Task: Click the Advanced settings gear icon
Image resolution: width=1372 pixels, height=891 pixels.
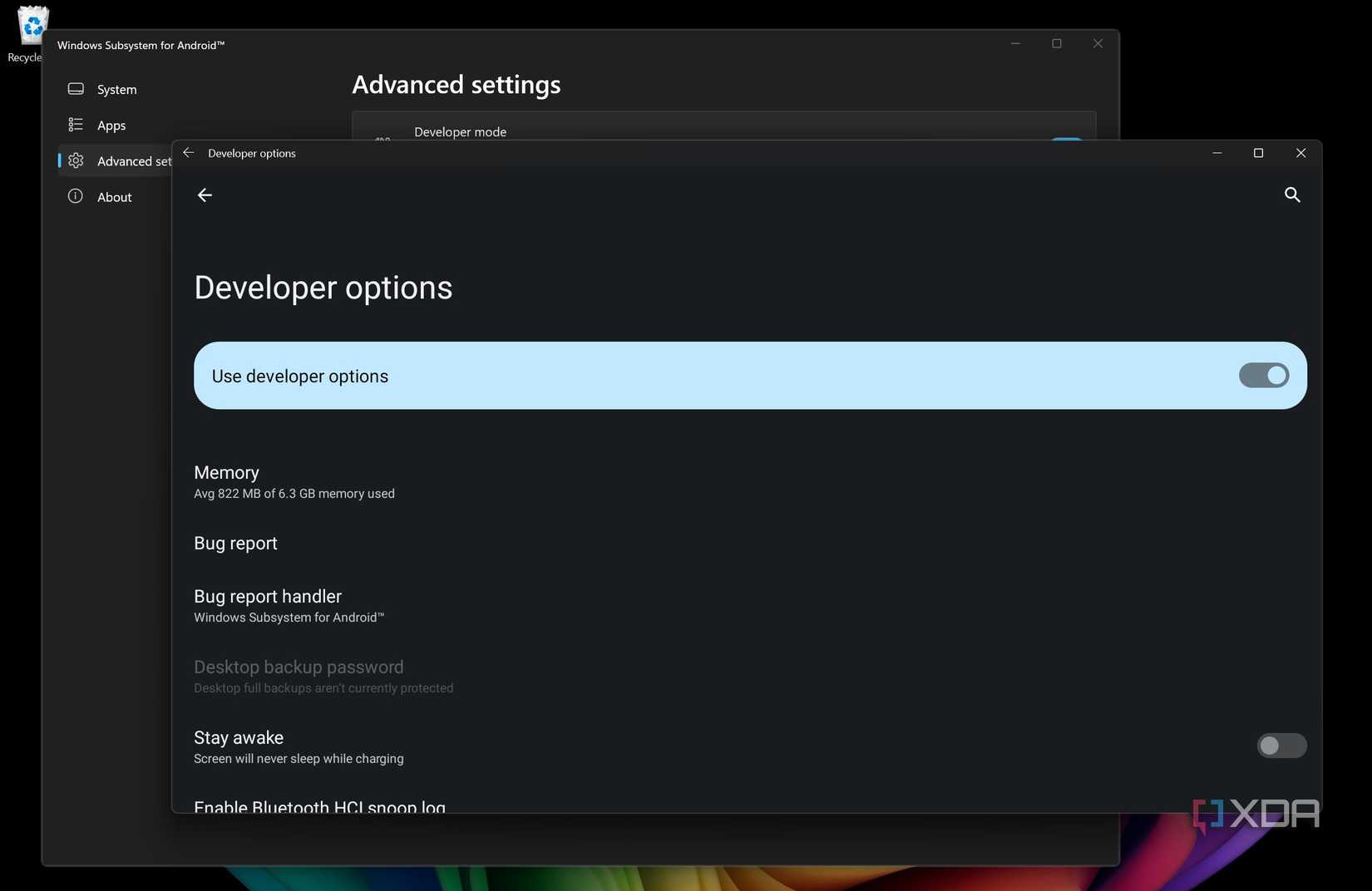Action: [76, 160]
